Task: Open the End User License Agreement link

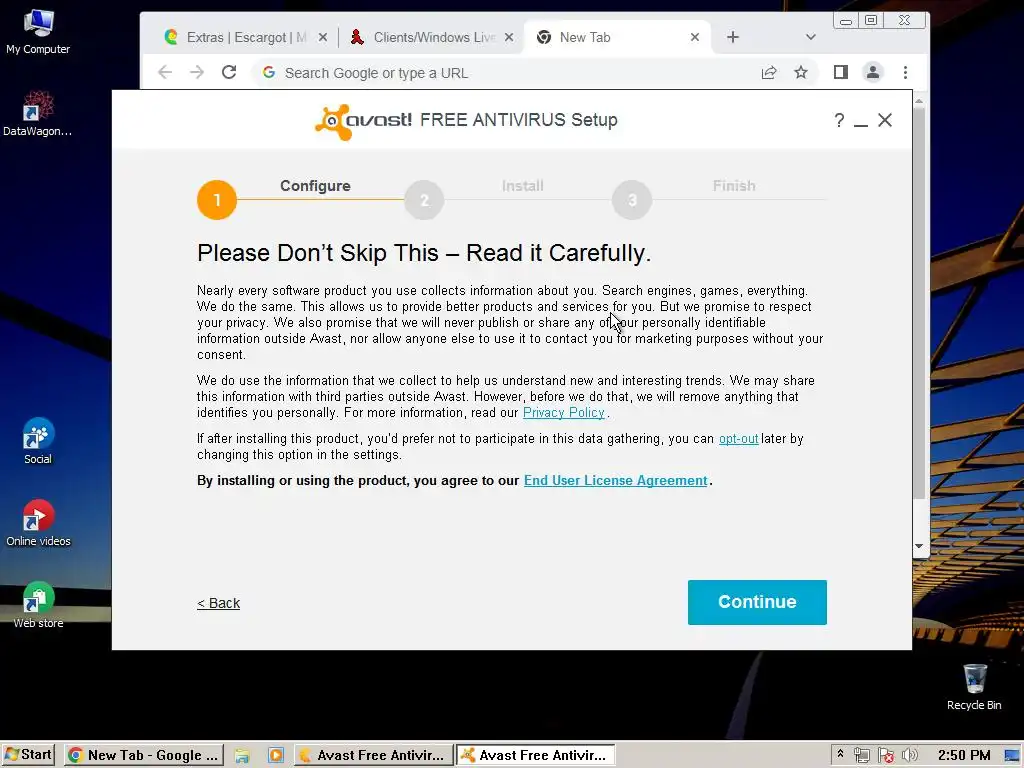Action: coord(615,481)
